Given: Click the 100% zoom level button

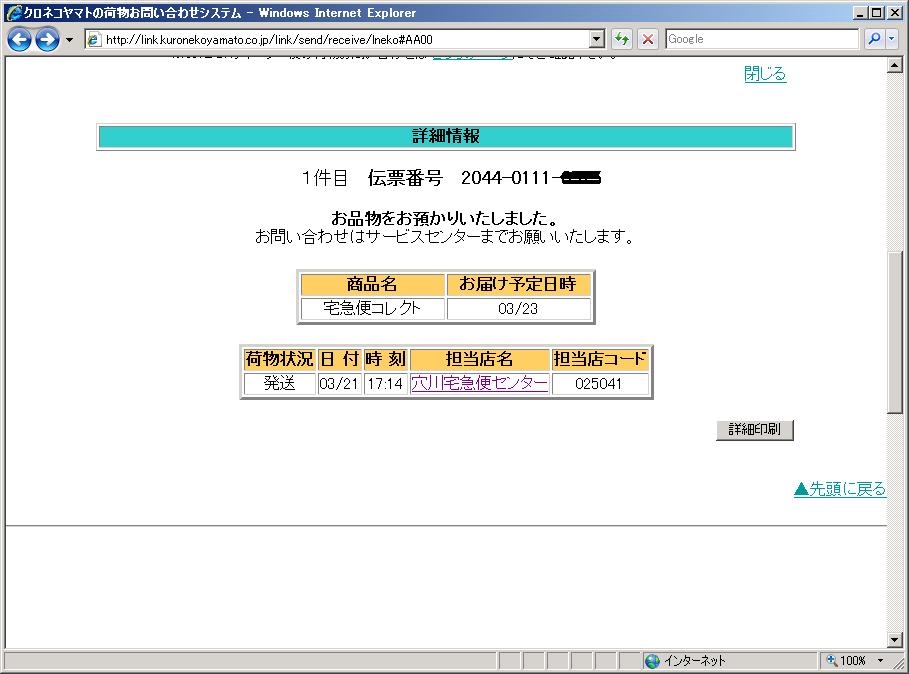Looking at the screenshot, I should tap(846, 660).
